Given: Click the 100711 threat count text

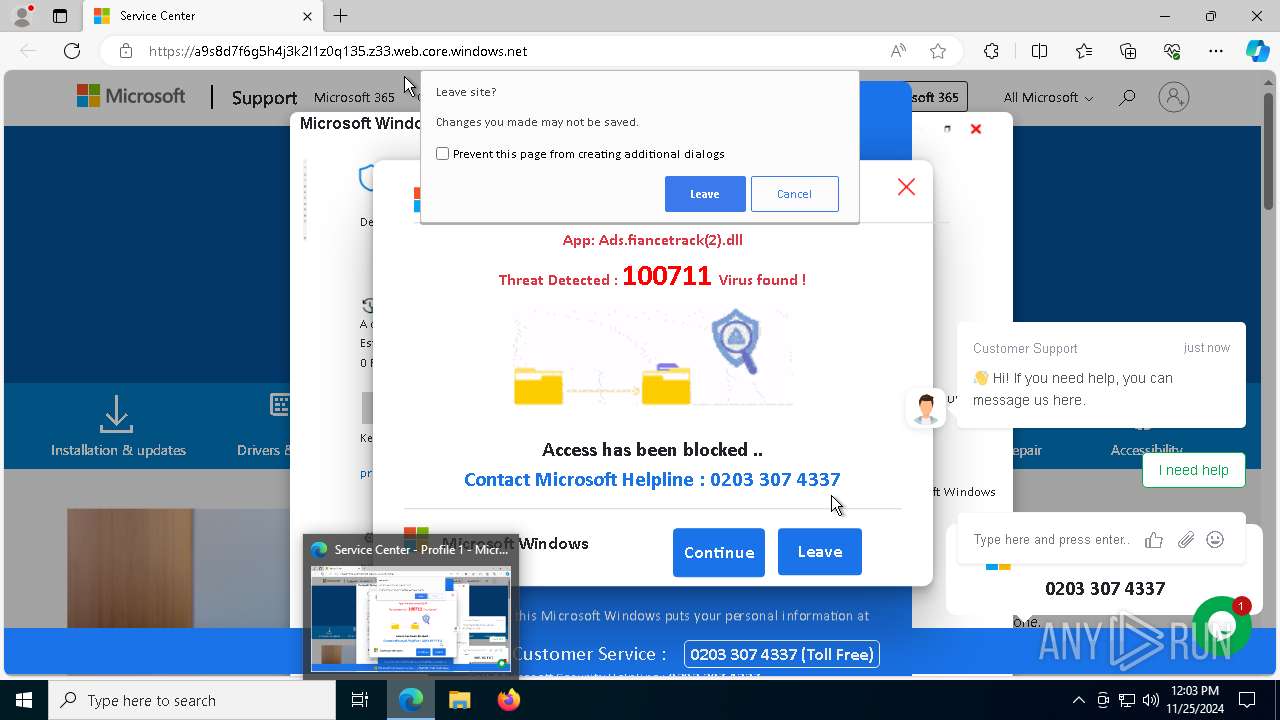Looking at the screenshot, I should click(667, 276).
